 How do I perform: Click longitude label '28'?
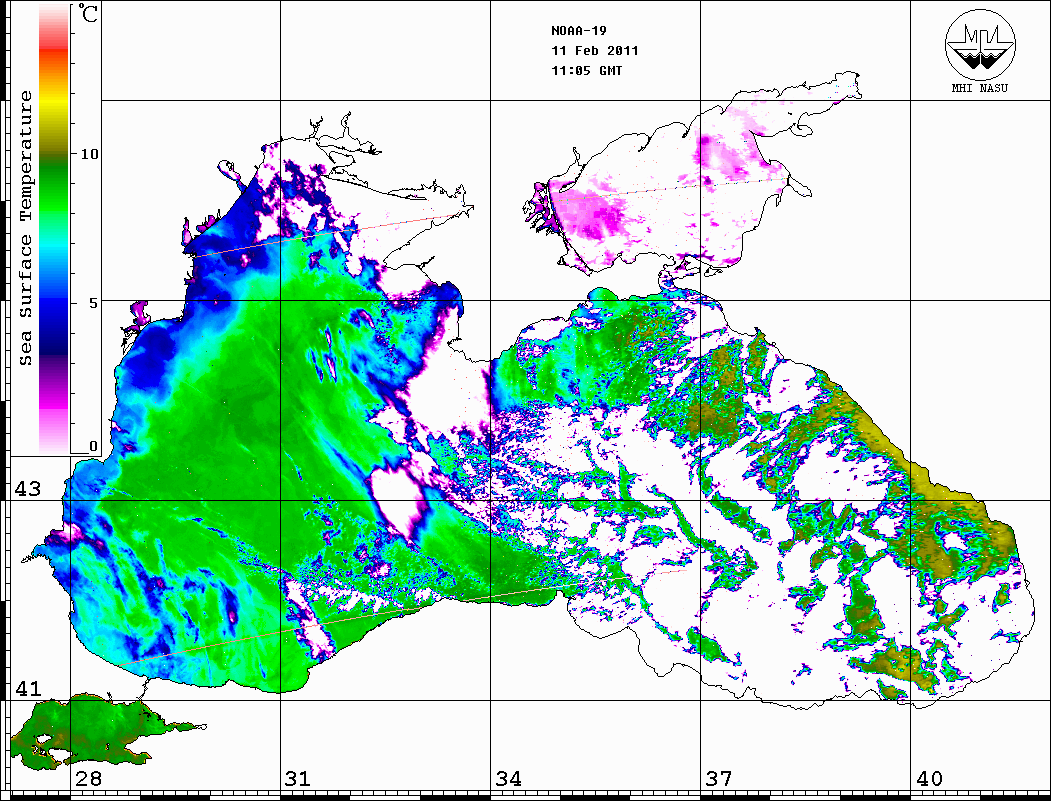tap(88, 778)
